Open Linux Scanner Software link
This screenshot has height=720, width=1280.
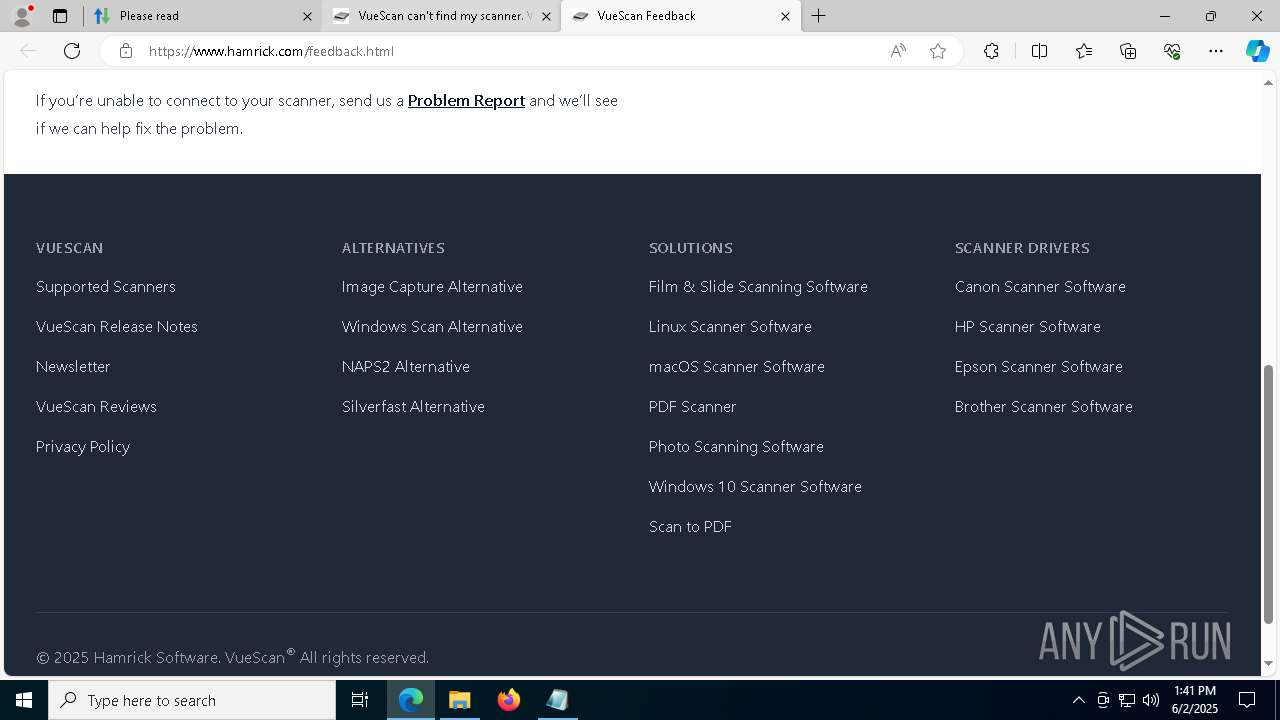730,327
